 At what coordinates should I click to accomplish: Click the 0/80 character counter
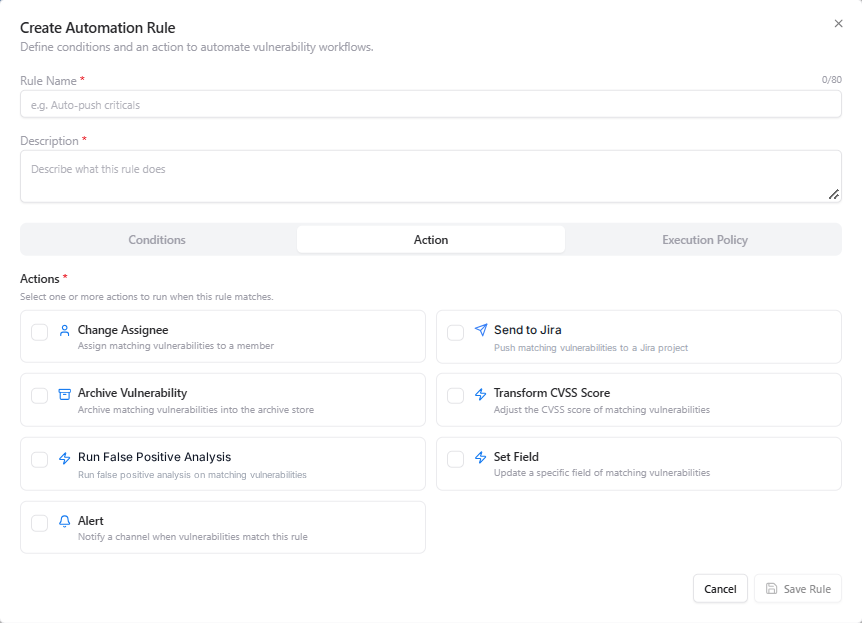(832, 80)
